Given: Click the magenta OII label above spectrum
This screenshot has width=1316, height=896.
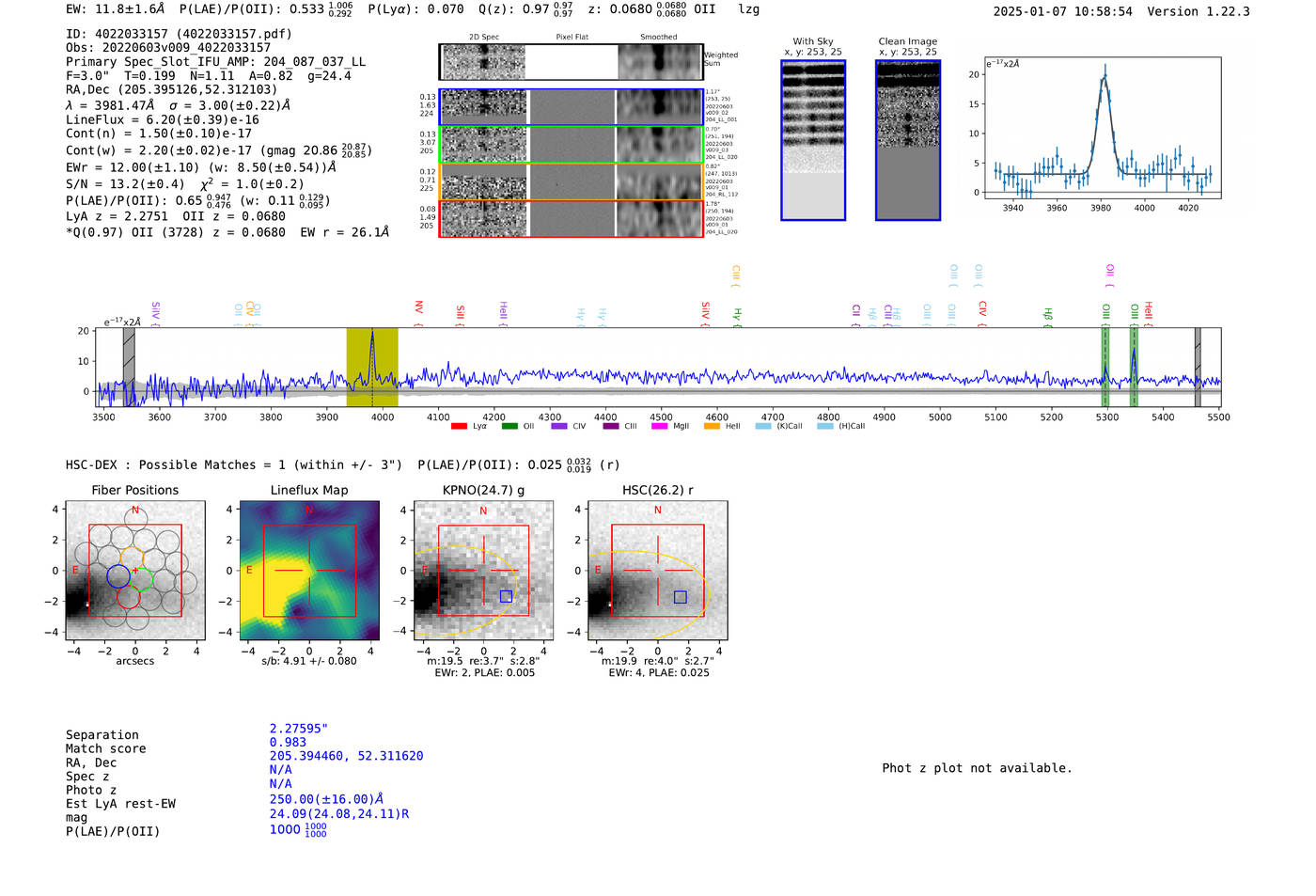Looking at the screenshot, I should [x=1110, y=274].
